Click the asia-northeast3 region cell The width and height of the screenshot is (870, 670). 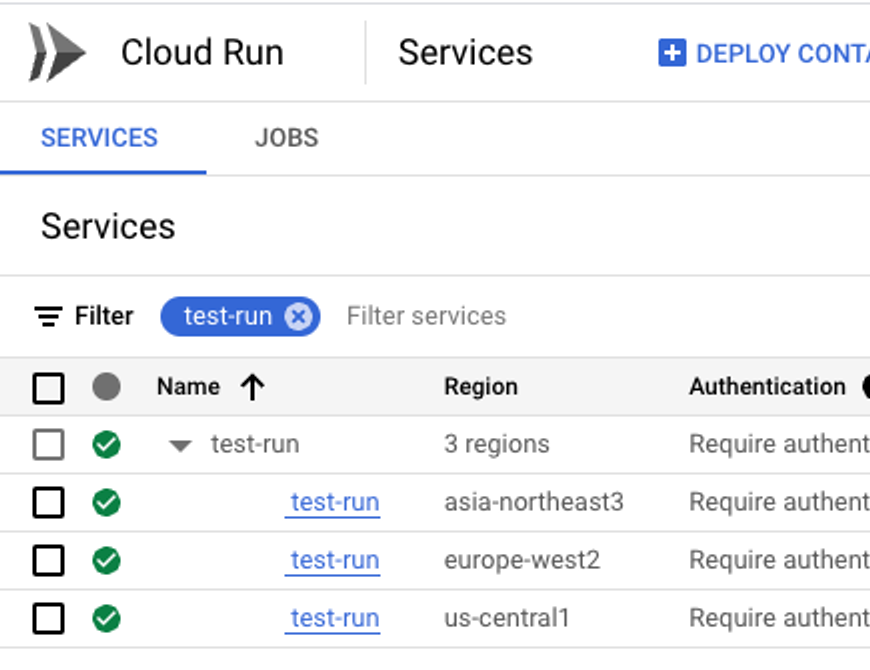coord(534,502)
